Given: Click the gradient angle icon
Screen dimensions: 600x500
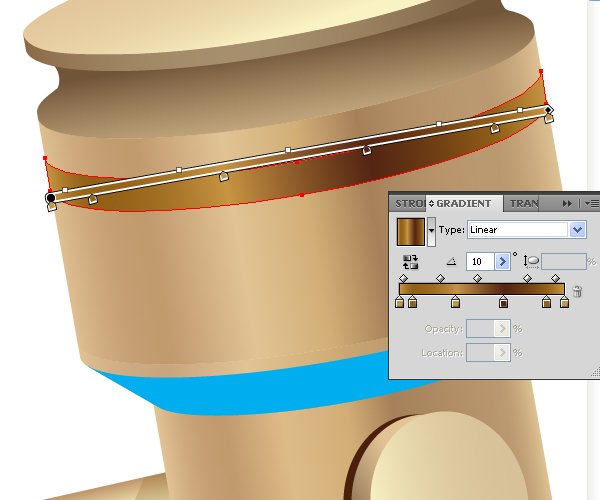Looking at the screenshot, I should click(452, 262).
